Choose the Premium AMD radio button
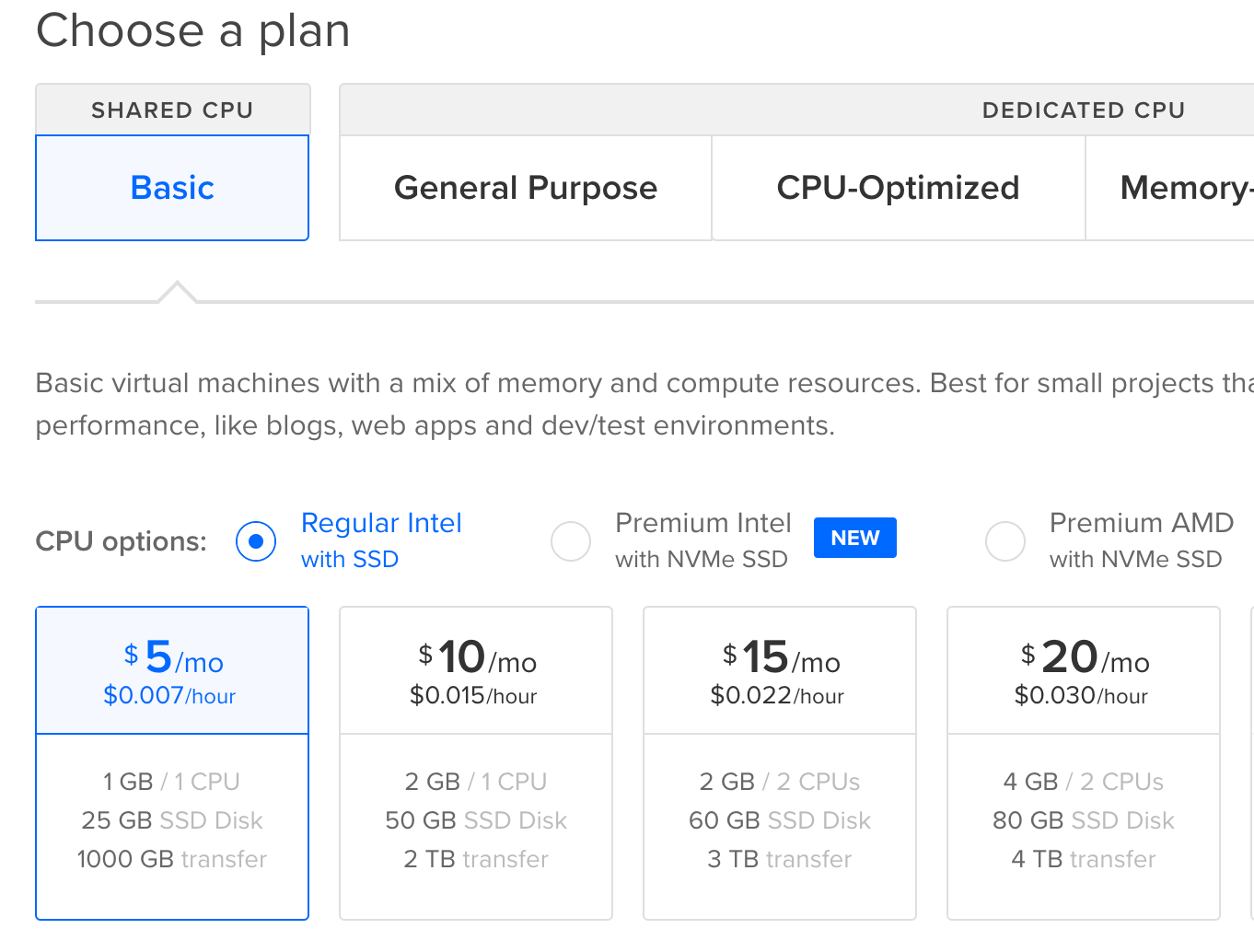The width and height of the screenshot is (1254, 952). [1005, 541]
